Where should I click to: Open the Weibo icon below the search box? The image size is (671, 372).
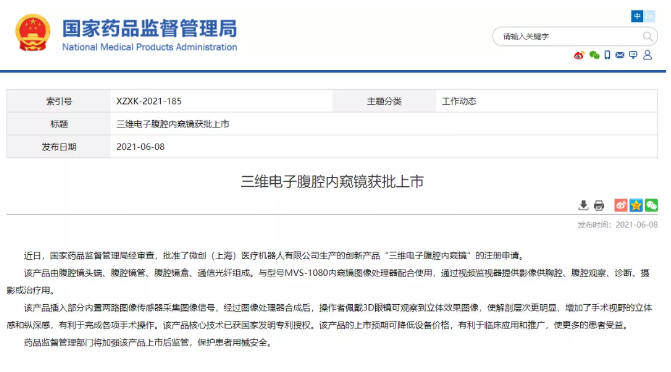[579, 55]
